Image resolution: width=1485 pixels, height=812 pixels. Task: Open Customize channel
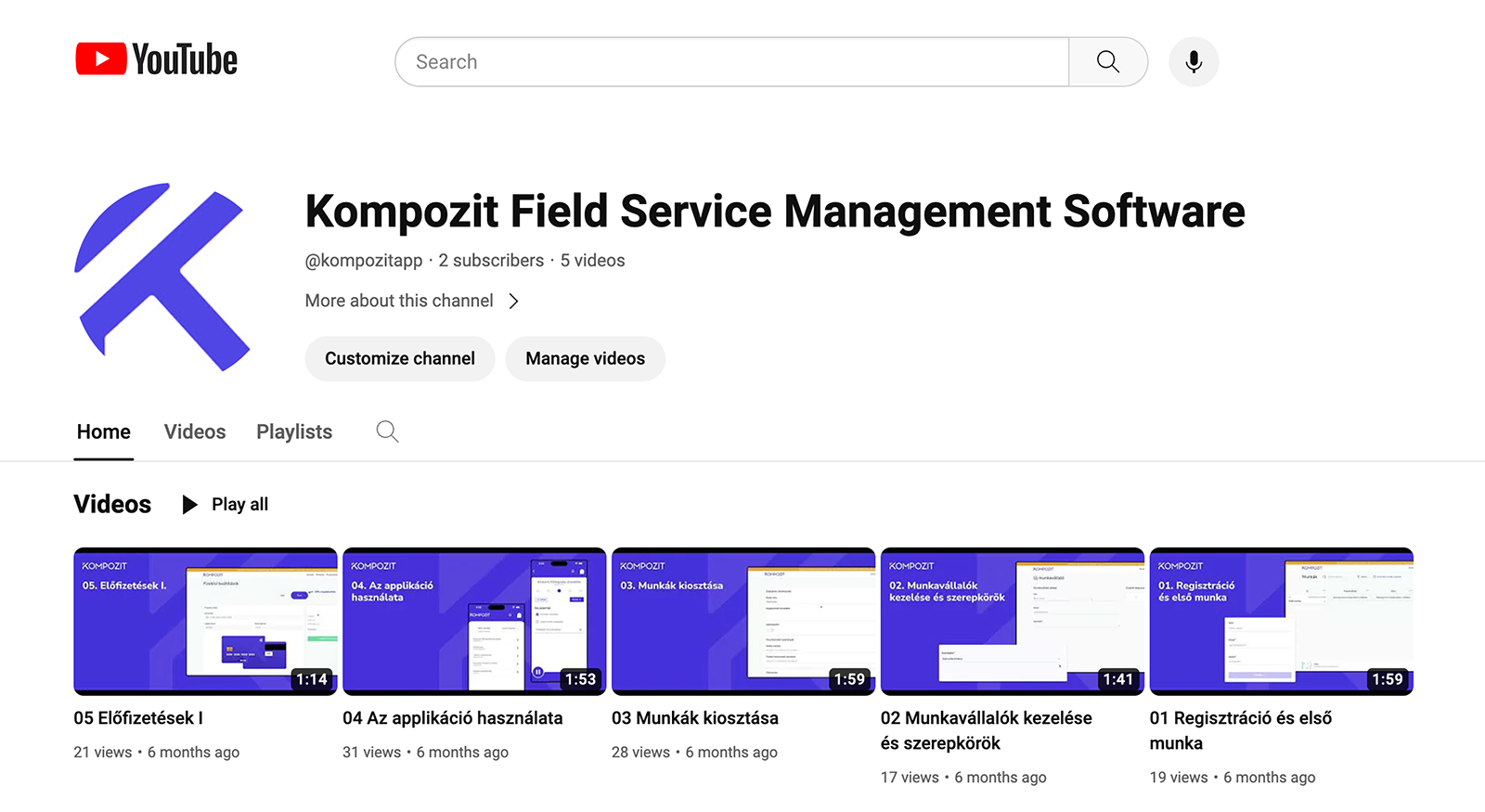[400, 359]
